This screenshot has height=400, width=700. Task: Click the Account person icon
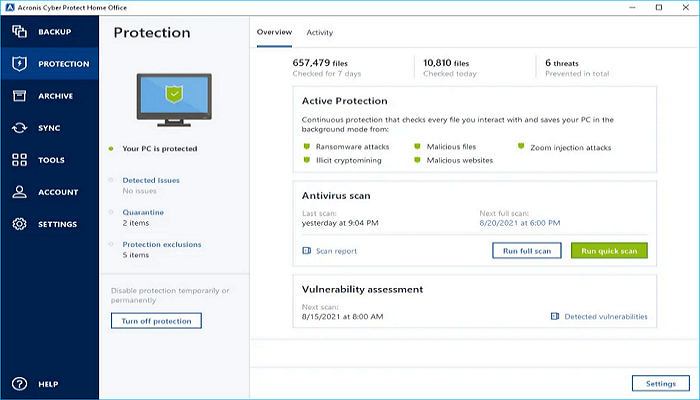[19, 192]
